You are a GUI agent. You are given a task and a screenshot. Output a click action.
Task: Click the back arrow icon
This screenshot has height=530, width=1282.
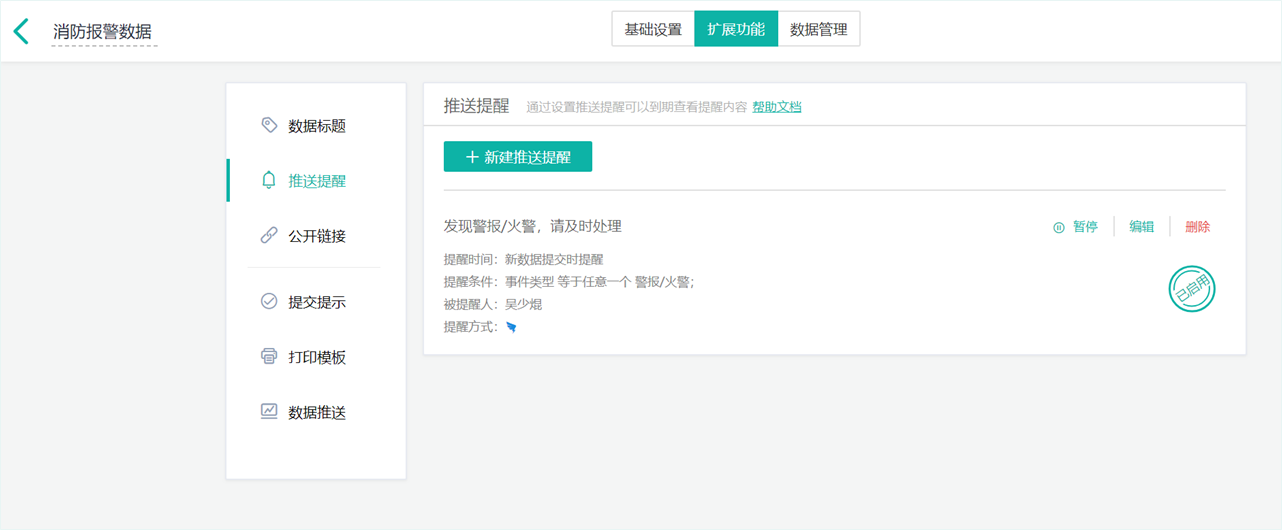pos(21,31)
